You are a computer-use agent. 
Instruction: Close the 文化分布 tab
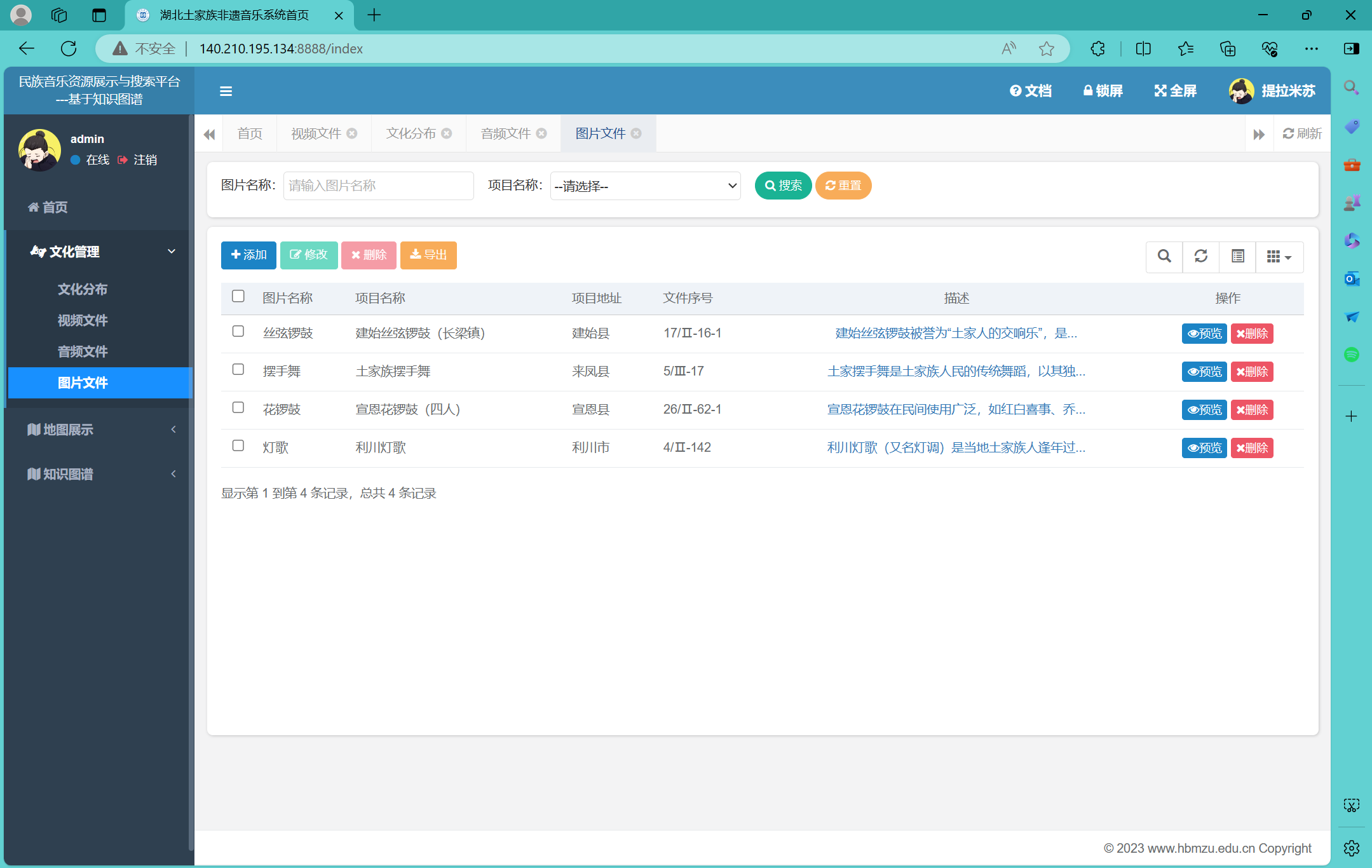point(447,133)
